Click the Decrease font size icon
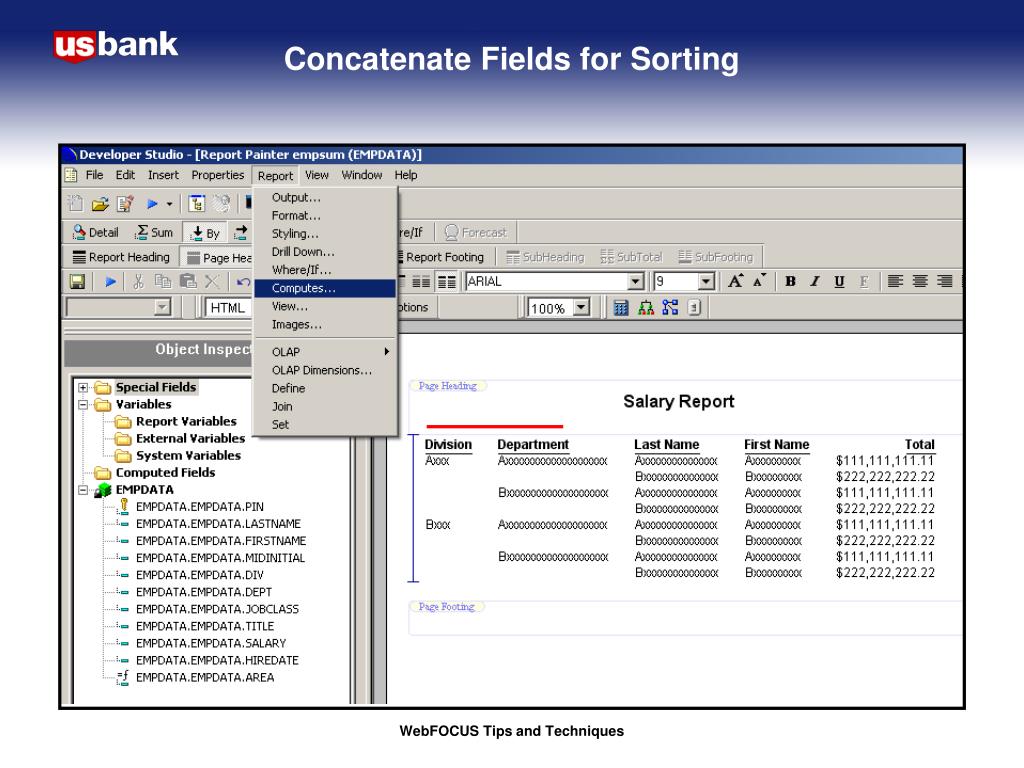The height and width of the screenshot is (768, 1024). point(759,281)
